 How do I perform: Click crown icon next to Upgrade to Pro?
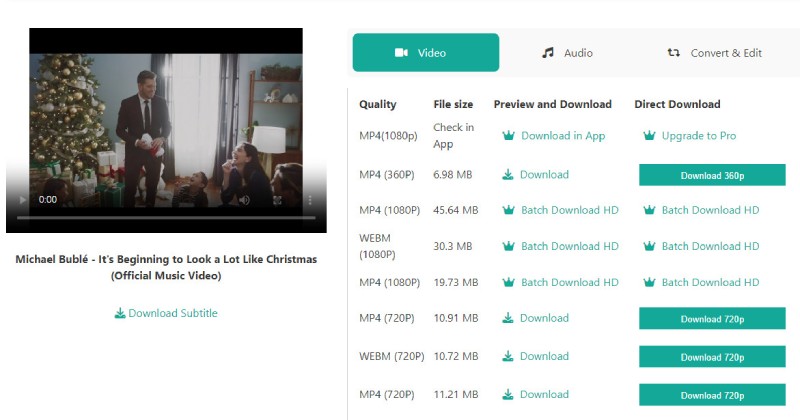tap(649, 136)
